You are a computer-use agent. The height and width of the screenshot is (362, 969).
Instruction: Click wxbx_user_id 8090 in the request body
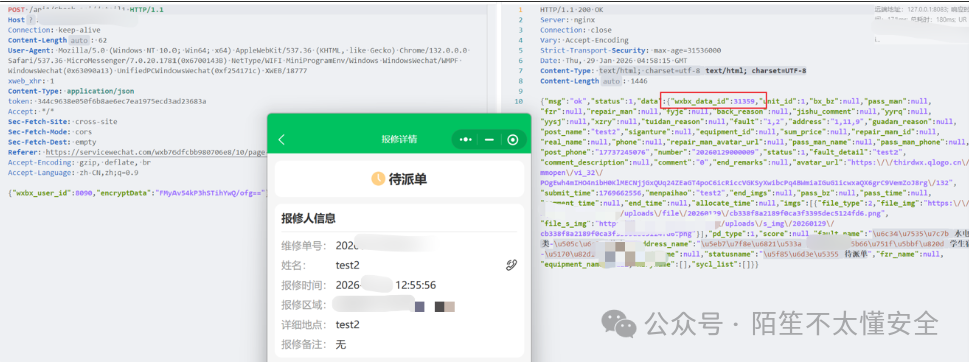coord(51,192)
